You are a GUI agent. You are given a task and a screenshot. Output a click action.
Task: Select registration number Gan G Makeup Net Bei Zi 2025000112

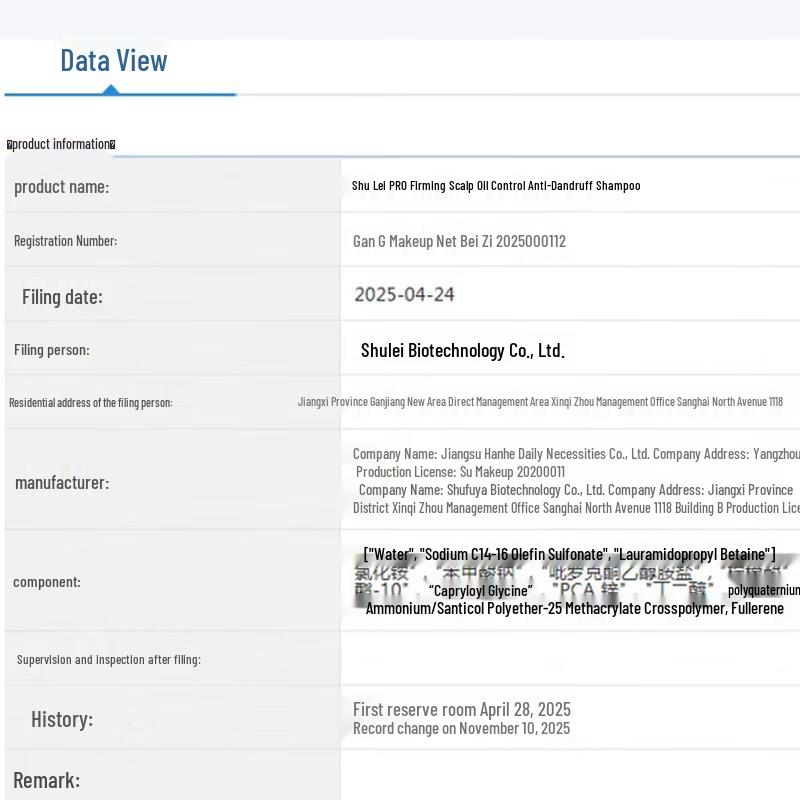pyautogui.click(x=459, y=241)
